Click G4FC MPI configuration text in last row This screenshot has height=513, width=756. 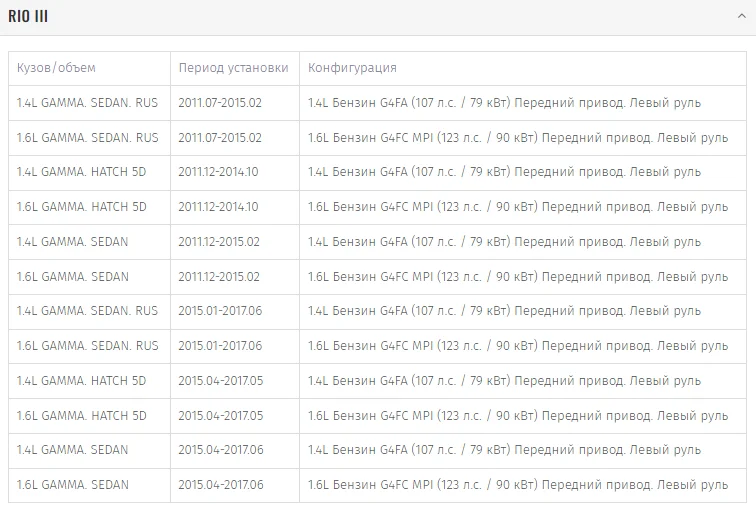[406, 485]
